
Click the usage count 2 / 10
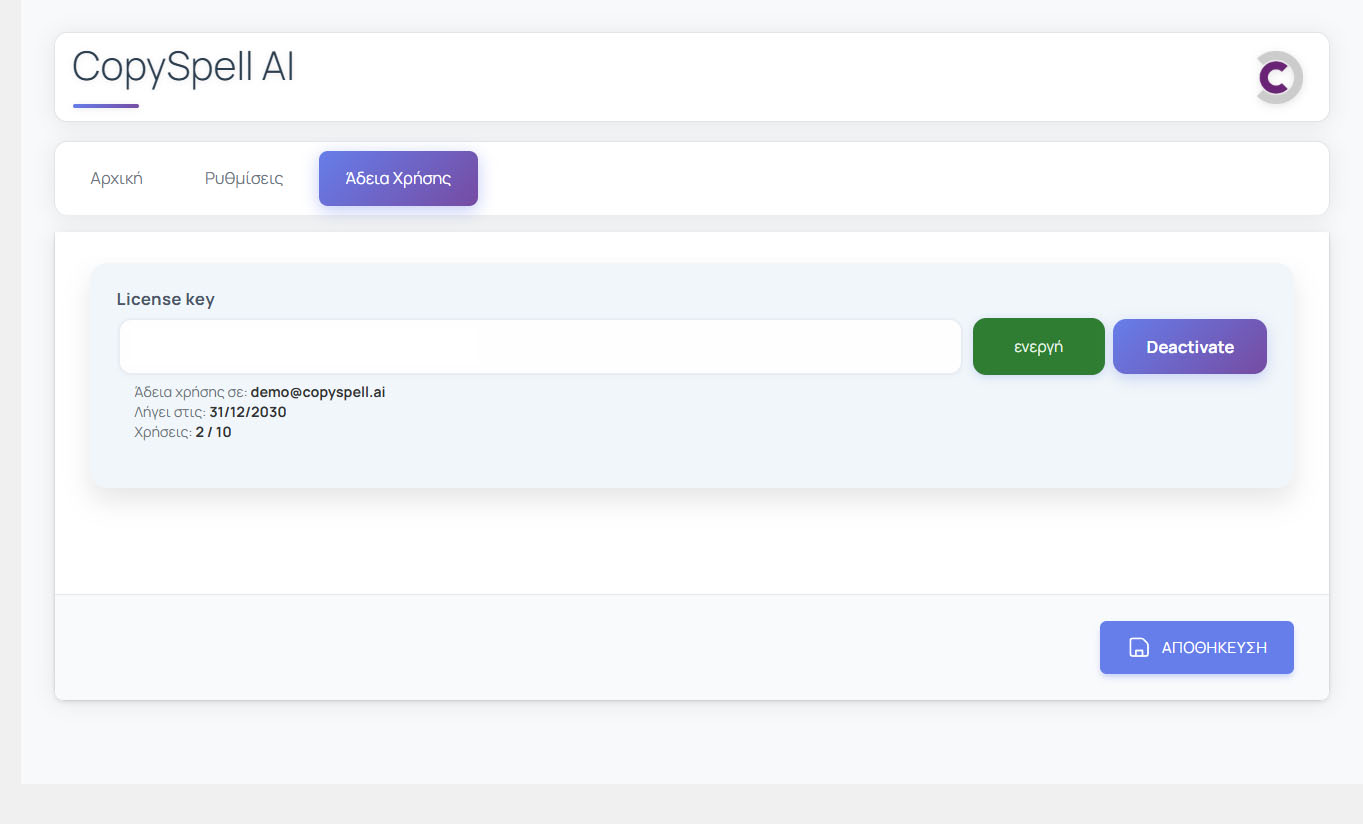(213, 432)
